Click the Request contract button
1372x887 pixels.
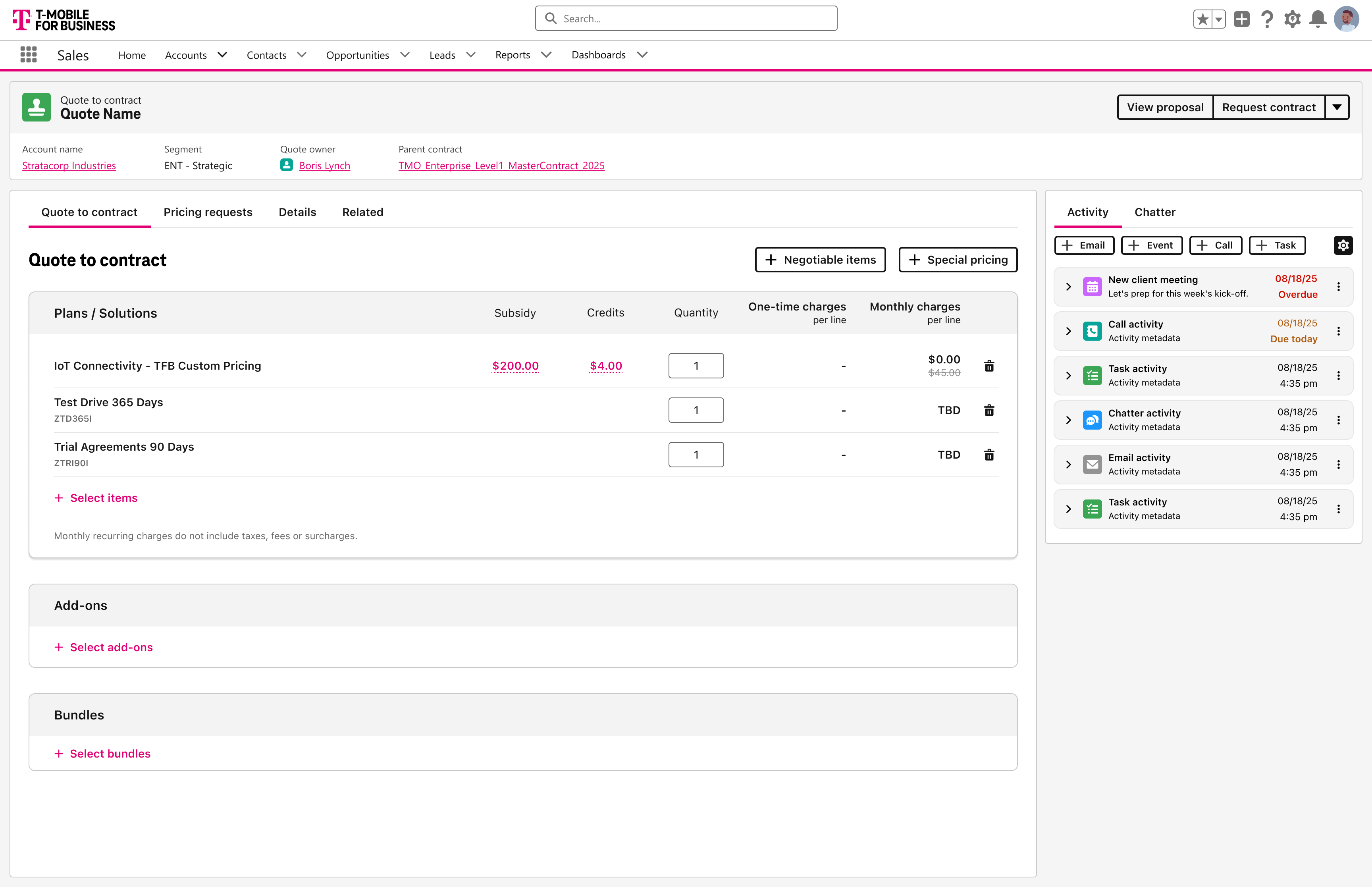tap(1269, 107)
